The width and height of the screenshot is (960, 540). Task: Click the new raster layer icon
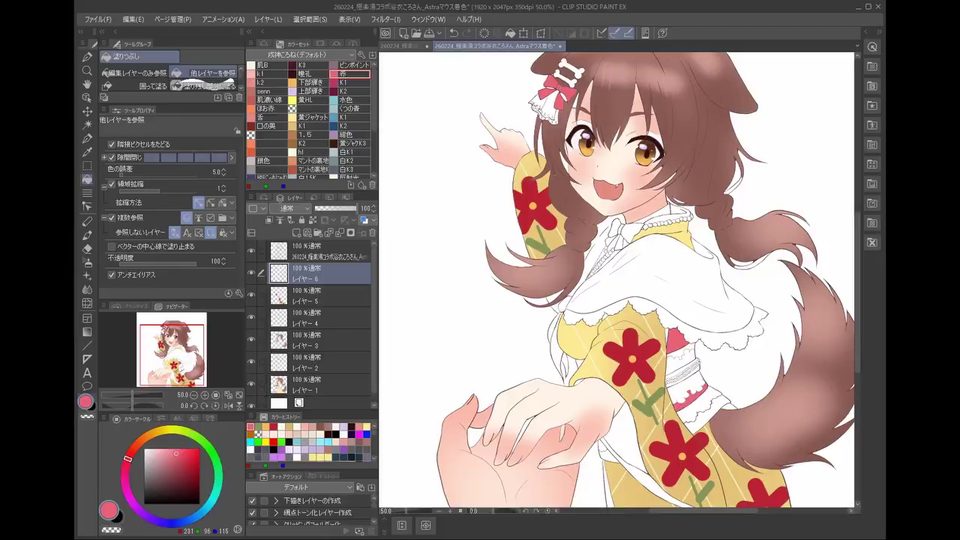(x=297, y=233)
